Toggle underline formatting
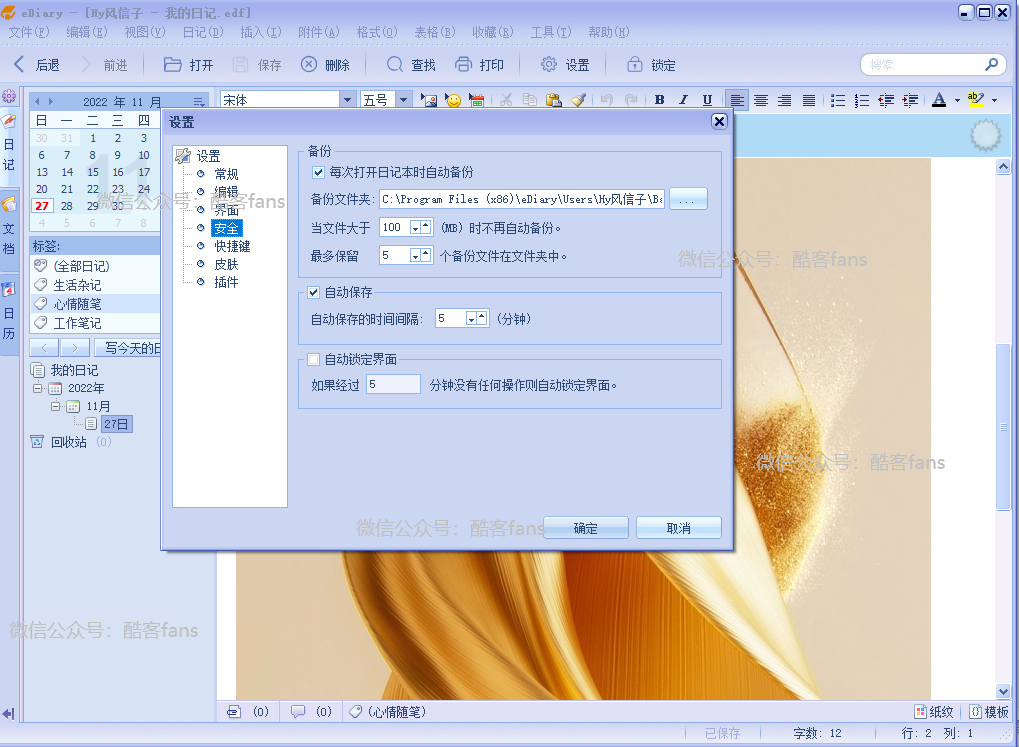1019x747 pixels. pyautogui.click(x=707, y=100)
